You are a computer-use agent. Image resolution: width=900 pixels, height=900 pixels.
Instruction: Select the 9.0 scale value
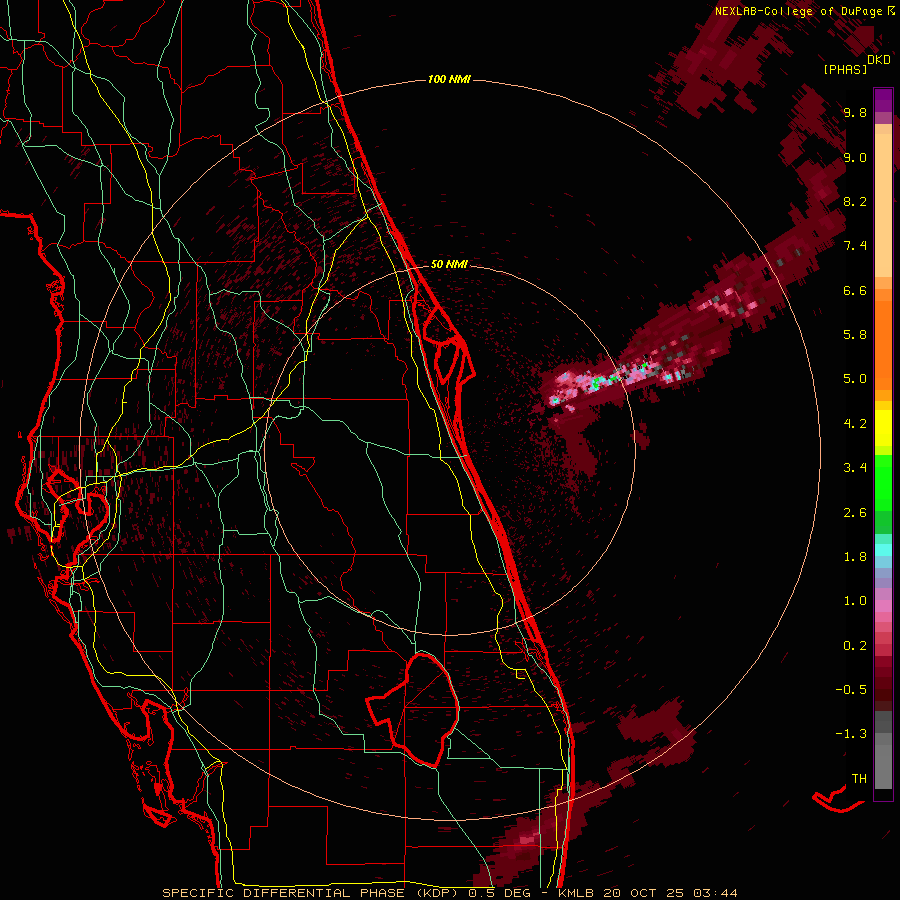click(x=855, y=157)
